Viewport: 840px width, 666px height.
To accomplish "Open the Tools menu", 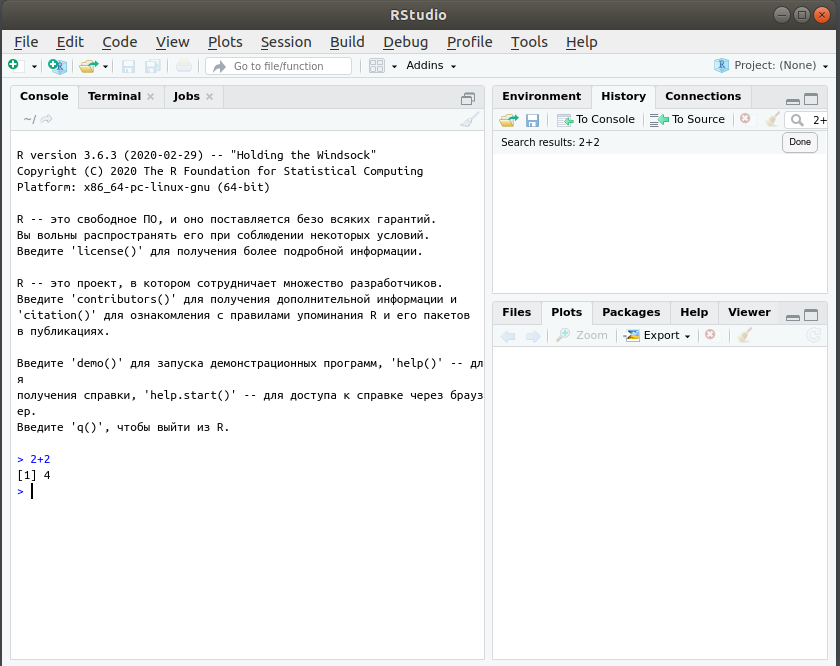I will click(529, 42).
